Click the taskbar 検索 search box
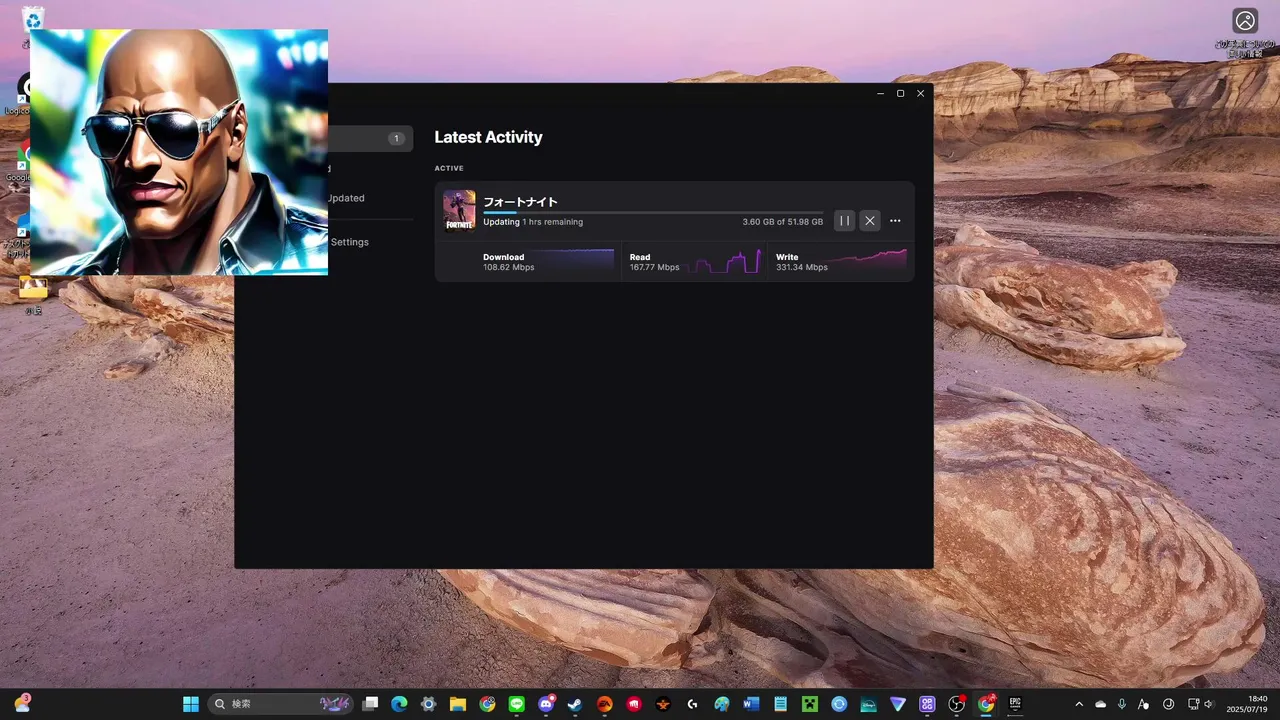The image size is (1280, 720). click(281, 704)
